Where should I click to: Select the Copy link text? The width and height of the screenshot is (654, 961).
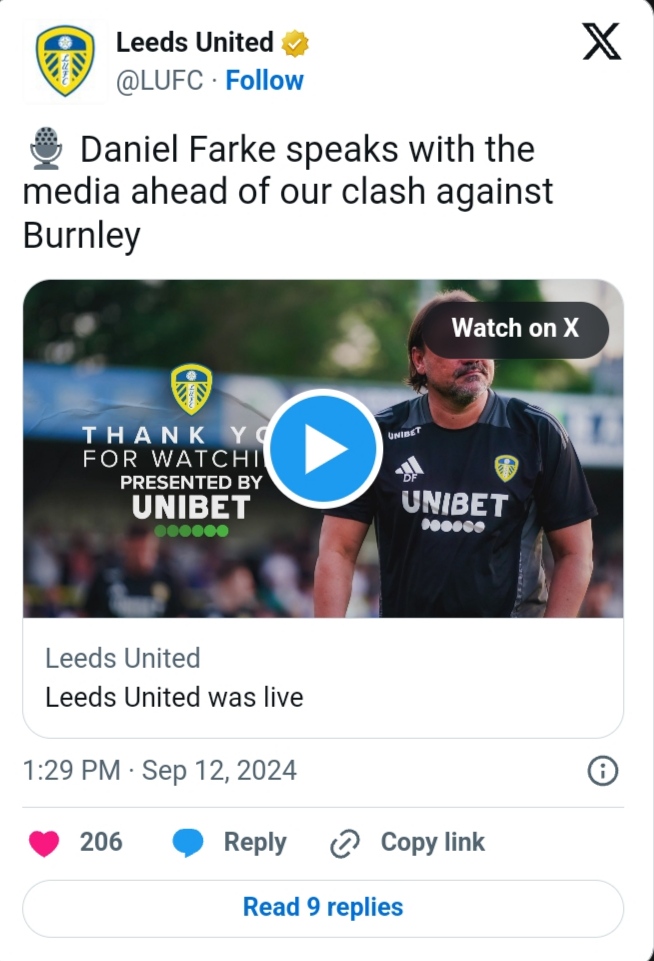[x=432, y=843]
